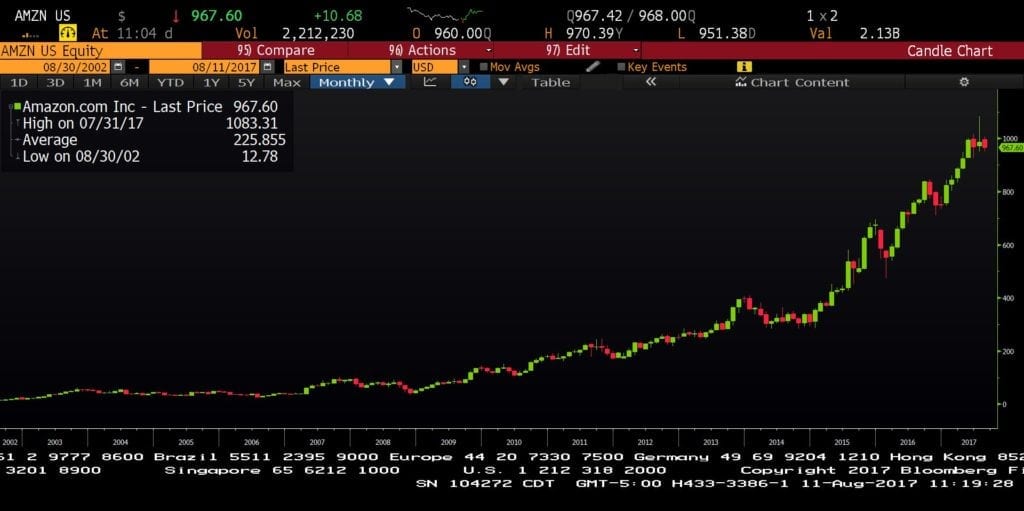Open chart type dropdown arrow

coord(503,82)
